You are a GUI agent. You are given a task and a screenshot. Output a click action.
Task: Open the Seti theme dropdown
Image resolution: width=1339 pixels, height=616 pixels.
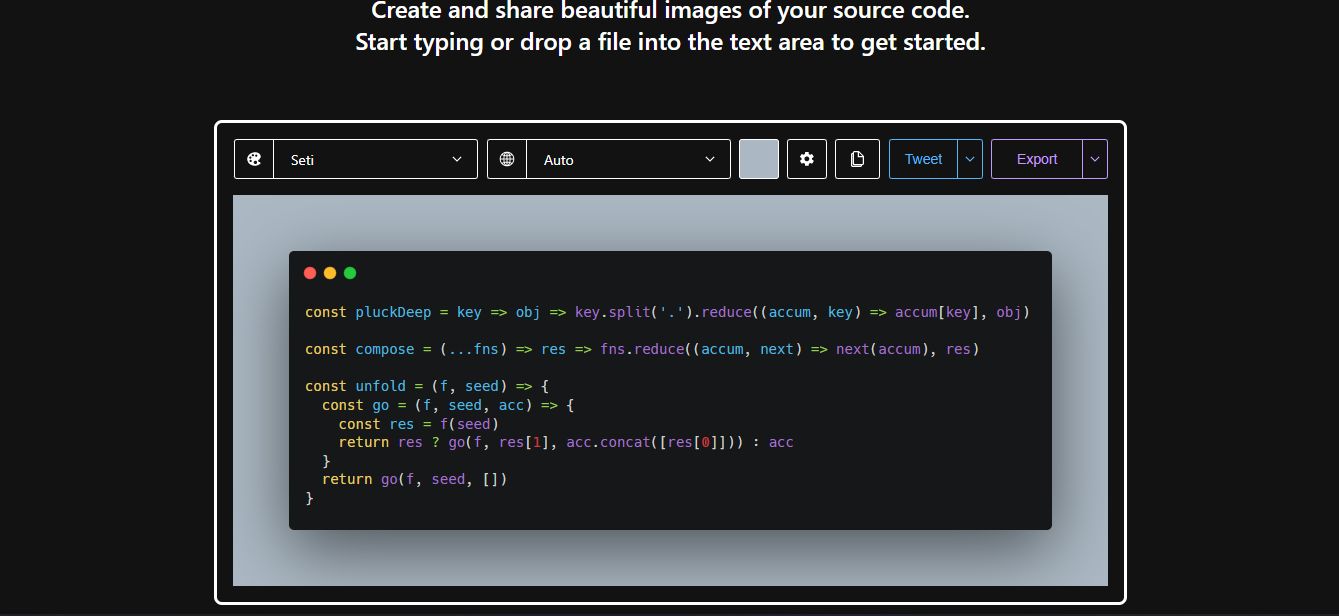(375, 159)
